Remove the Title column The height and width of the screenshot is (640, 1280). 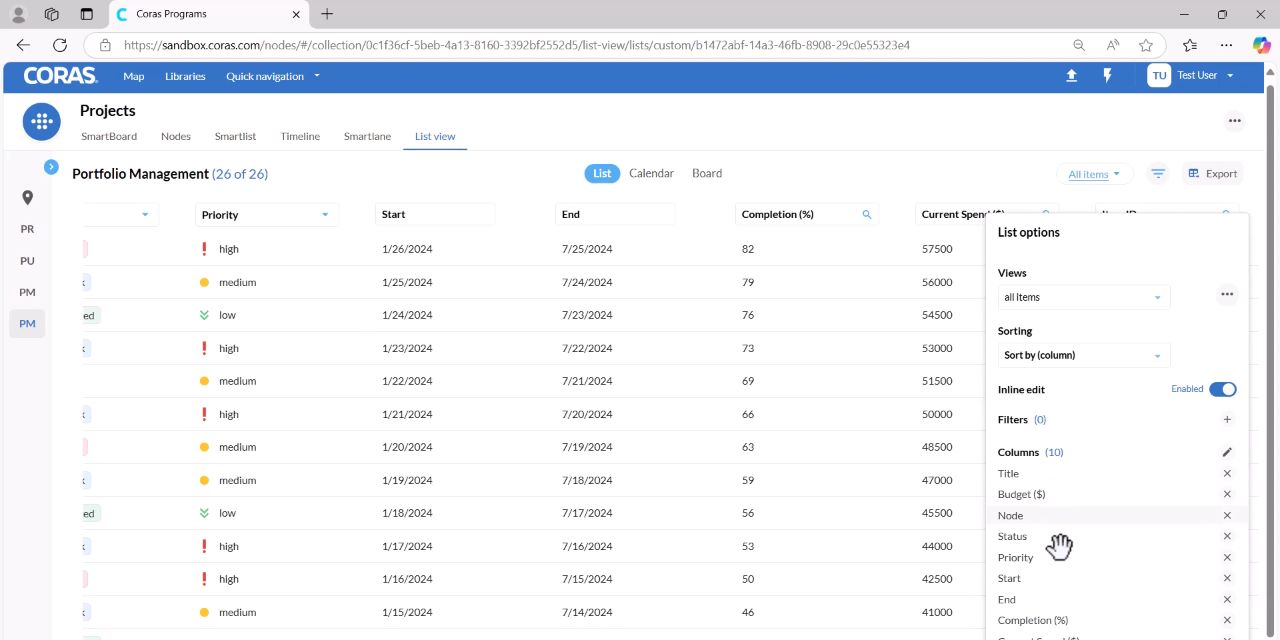(1227, 474)
